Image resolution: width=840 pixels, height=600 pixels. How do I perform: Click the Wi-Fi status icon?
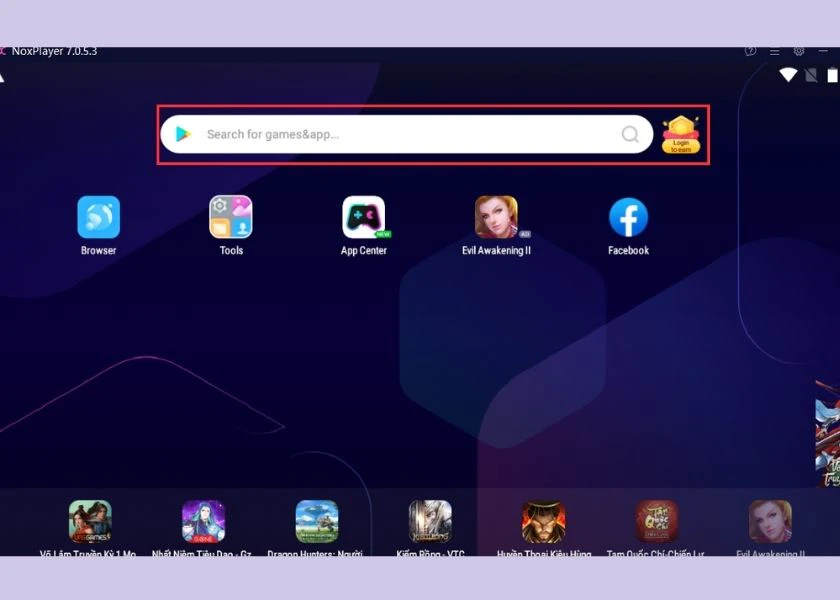point(788,74)
